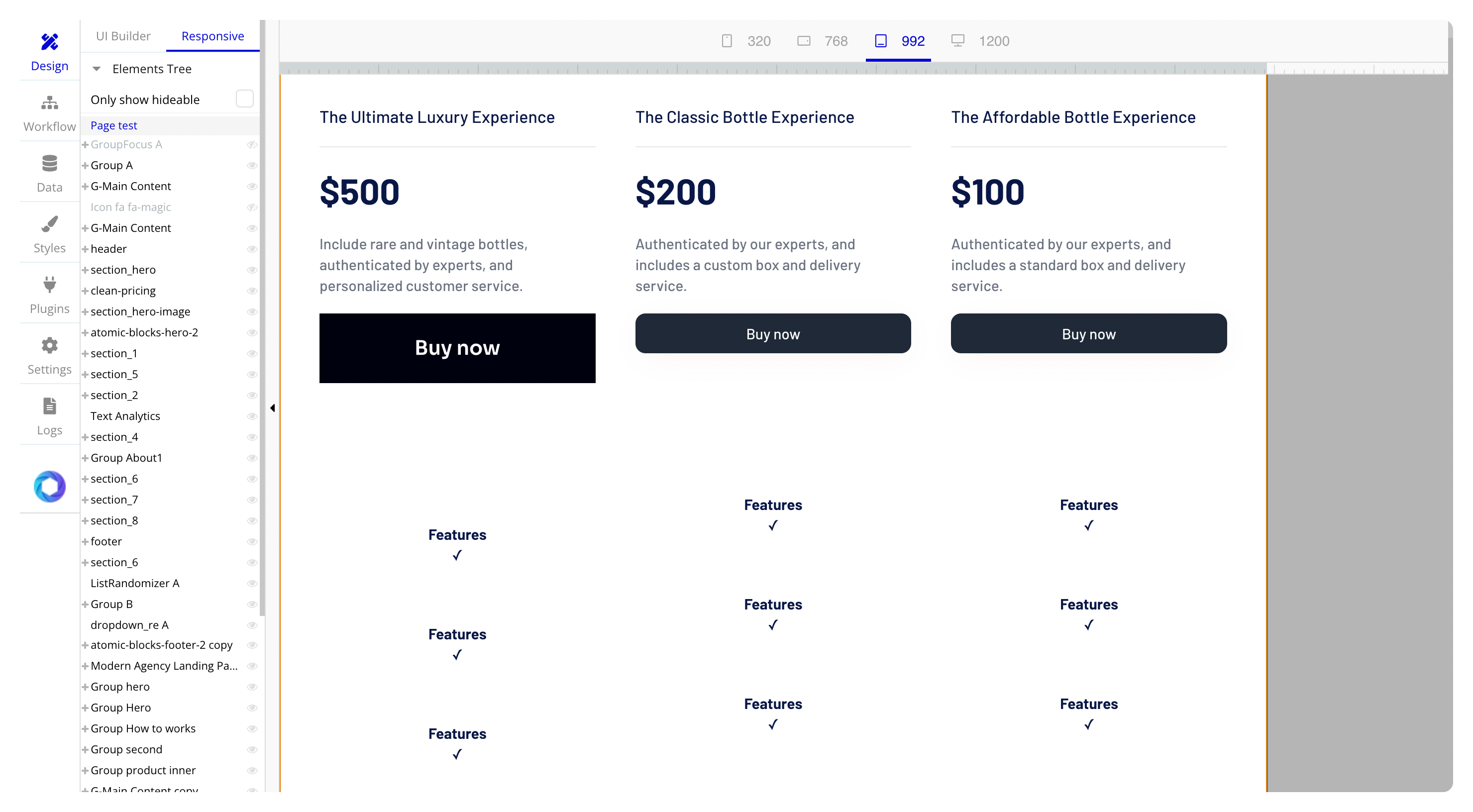The height and width of the screenshot is (812, 1473).
Task: Switch to the UI Builder tab
Action: point(123,36)
